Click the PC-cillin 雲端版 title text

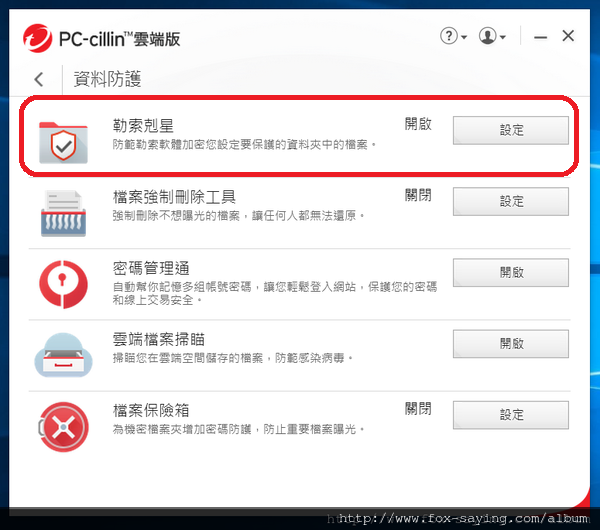click(x=119, y=39)
